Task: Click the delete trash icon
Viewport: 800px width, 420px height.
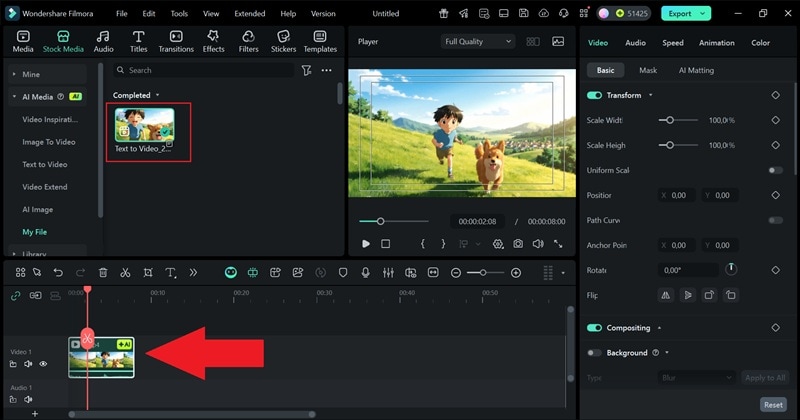Action: tap(103, 273)
